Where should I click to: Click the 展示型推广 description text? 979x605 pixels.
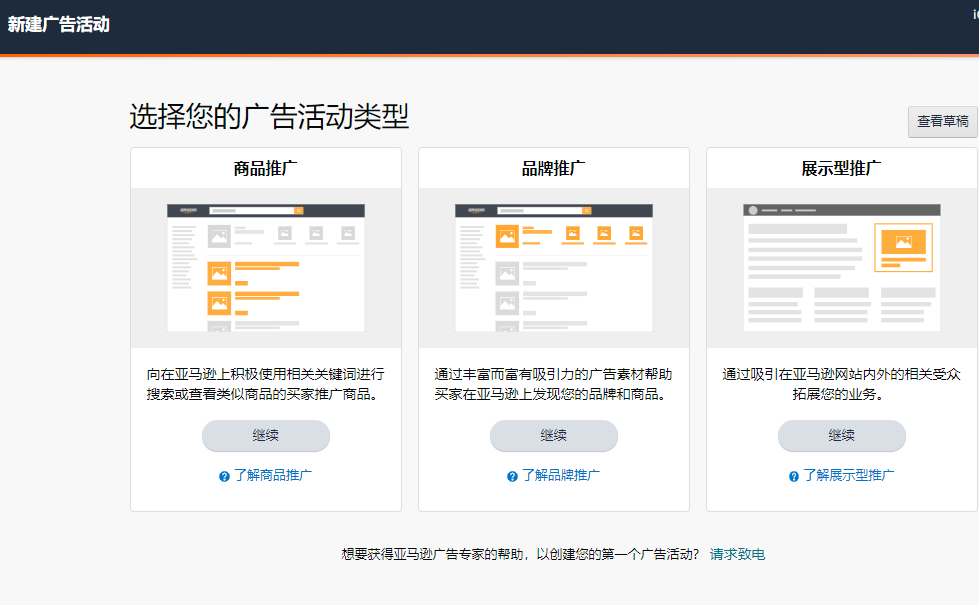click(x=842, y=384)
